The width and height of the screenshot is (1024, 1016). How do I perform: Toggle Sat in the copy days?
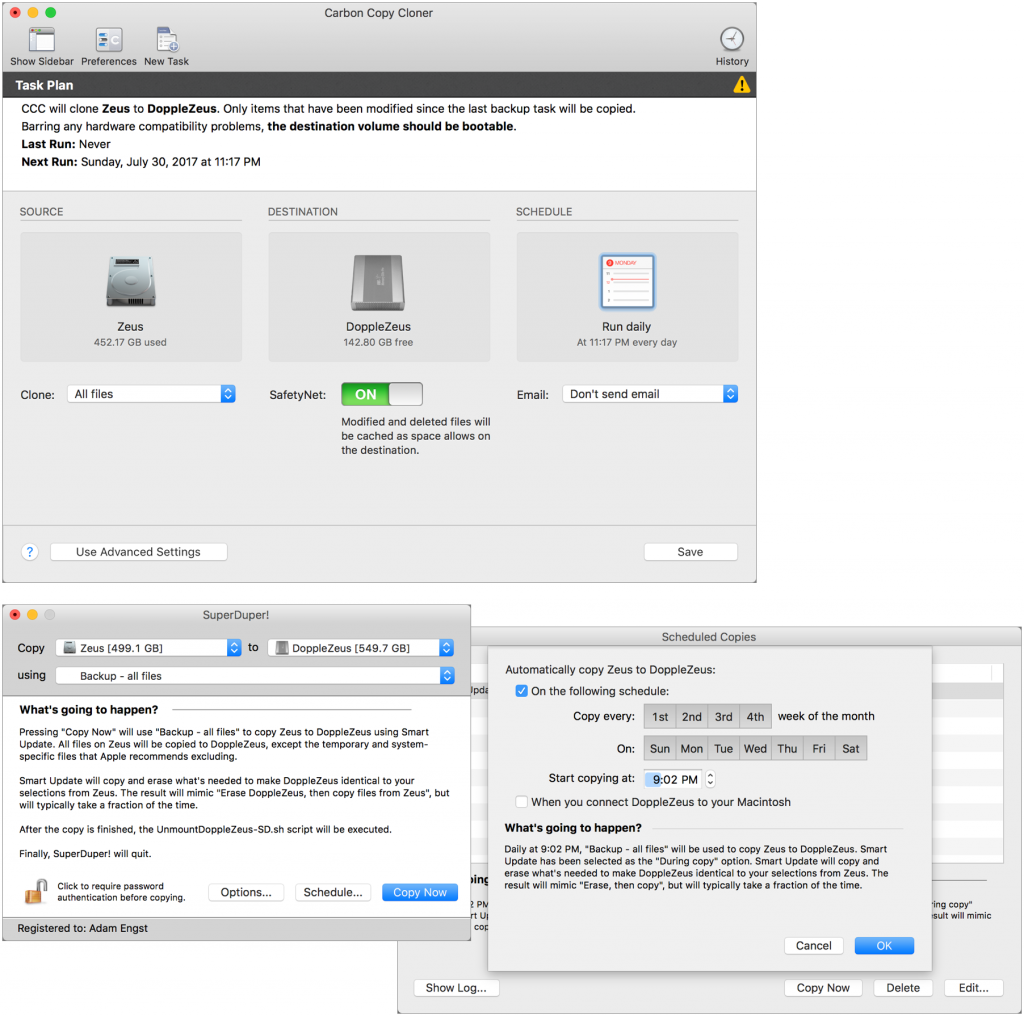pos(851,748)
